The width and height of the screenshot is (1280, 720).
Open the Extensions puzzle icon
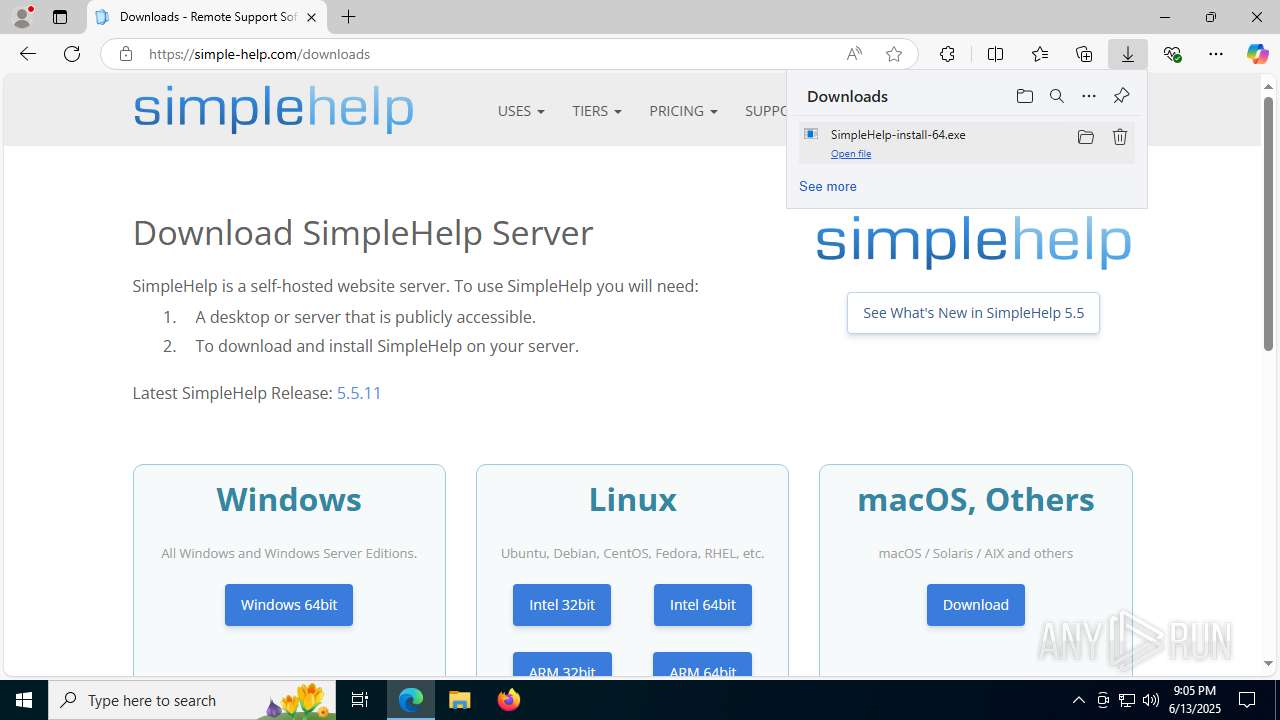point(947,54)
